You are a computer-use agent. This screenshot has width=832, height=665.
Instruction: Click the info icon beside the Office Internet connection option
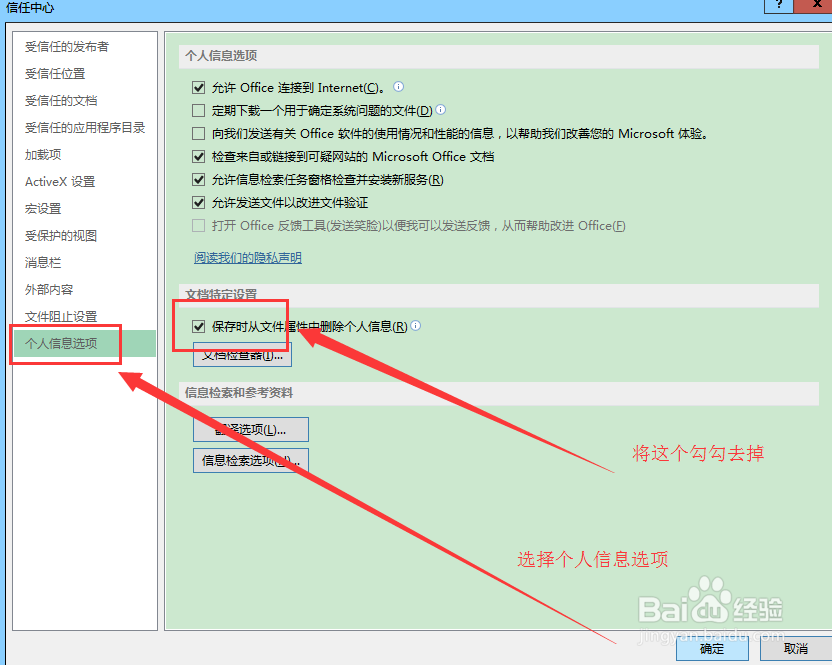point(397,87)
